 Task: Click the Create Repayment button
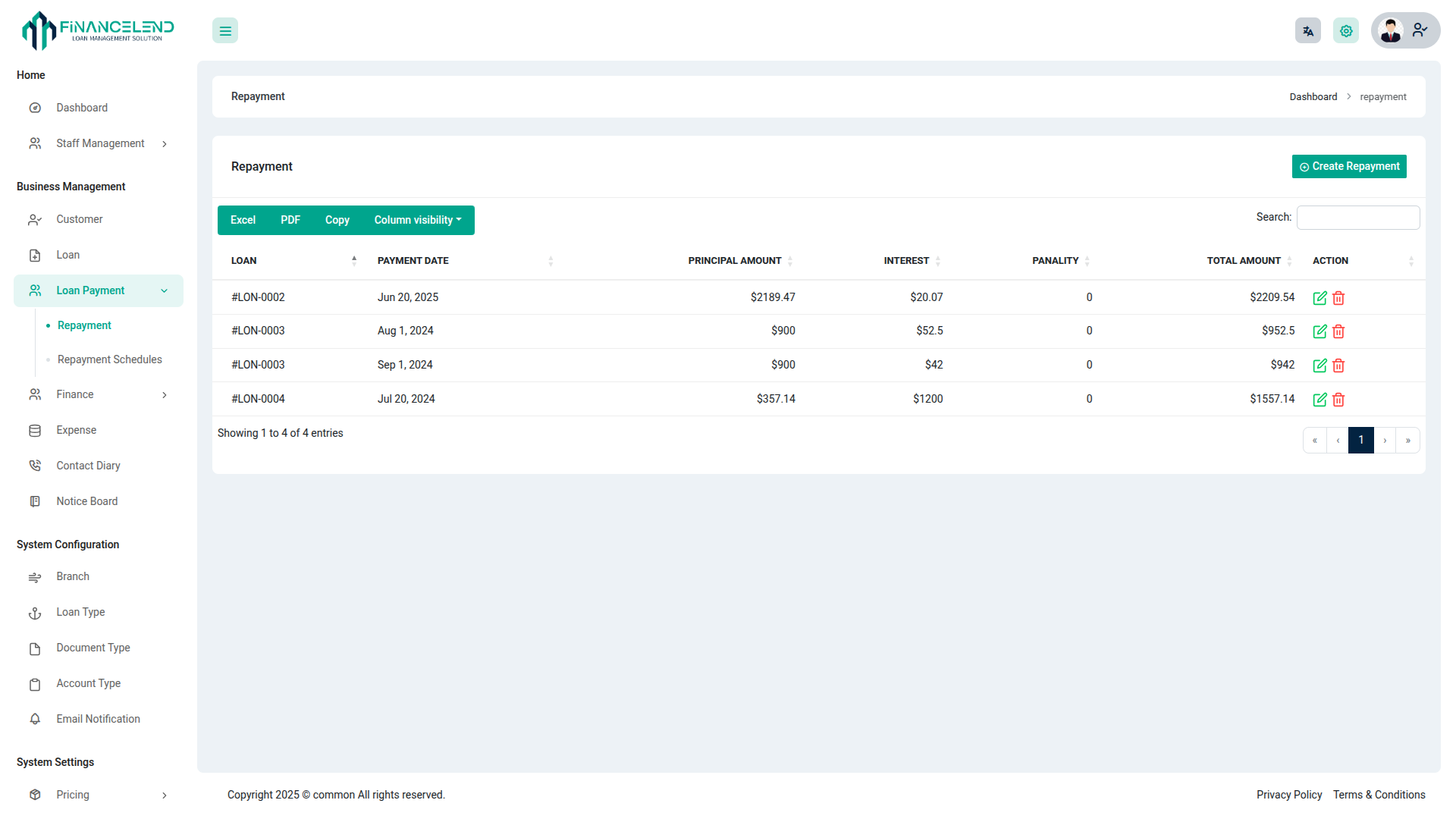point(1348,166)
